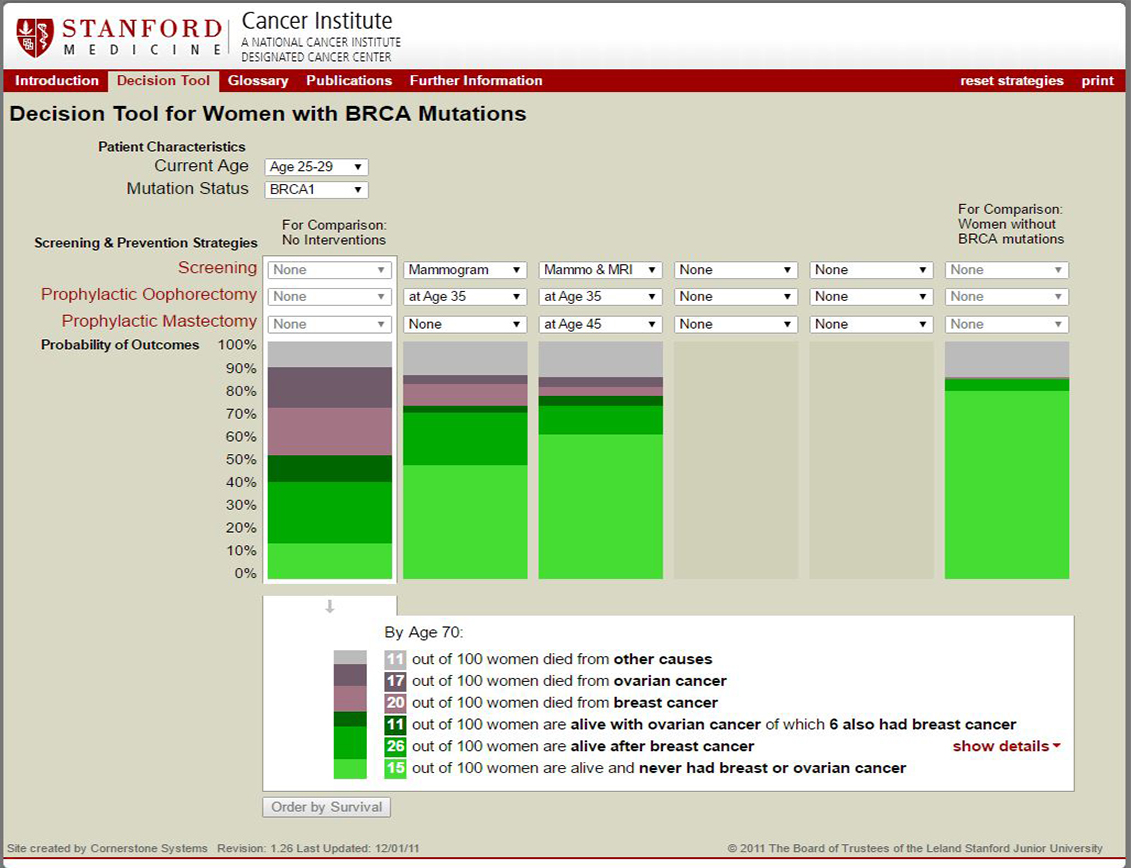Click the light green 15 swatch in the legend

click(395, 768)
